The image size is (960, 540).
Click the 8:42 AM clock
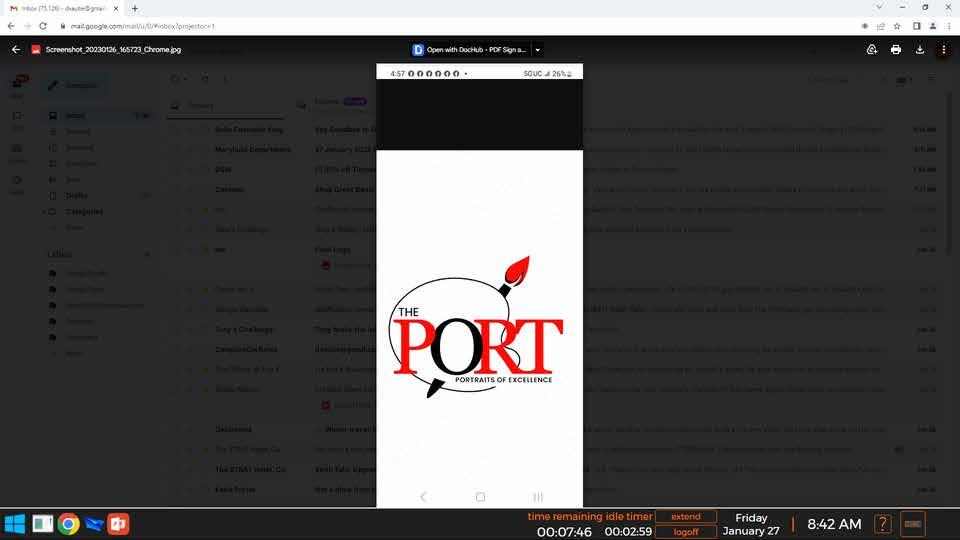pos(834,524)
